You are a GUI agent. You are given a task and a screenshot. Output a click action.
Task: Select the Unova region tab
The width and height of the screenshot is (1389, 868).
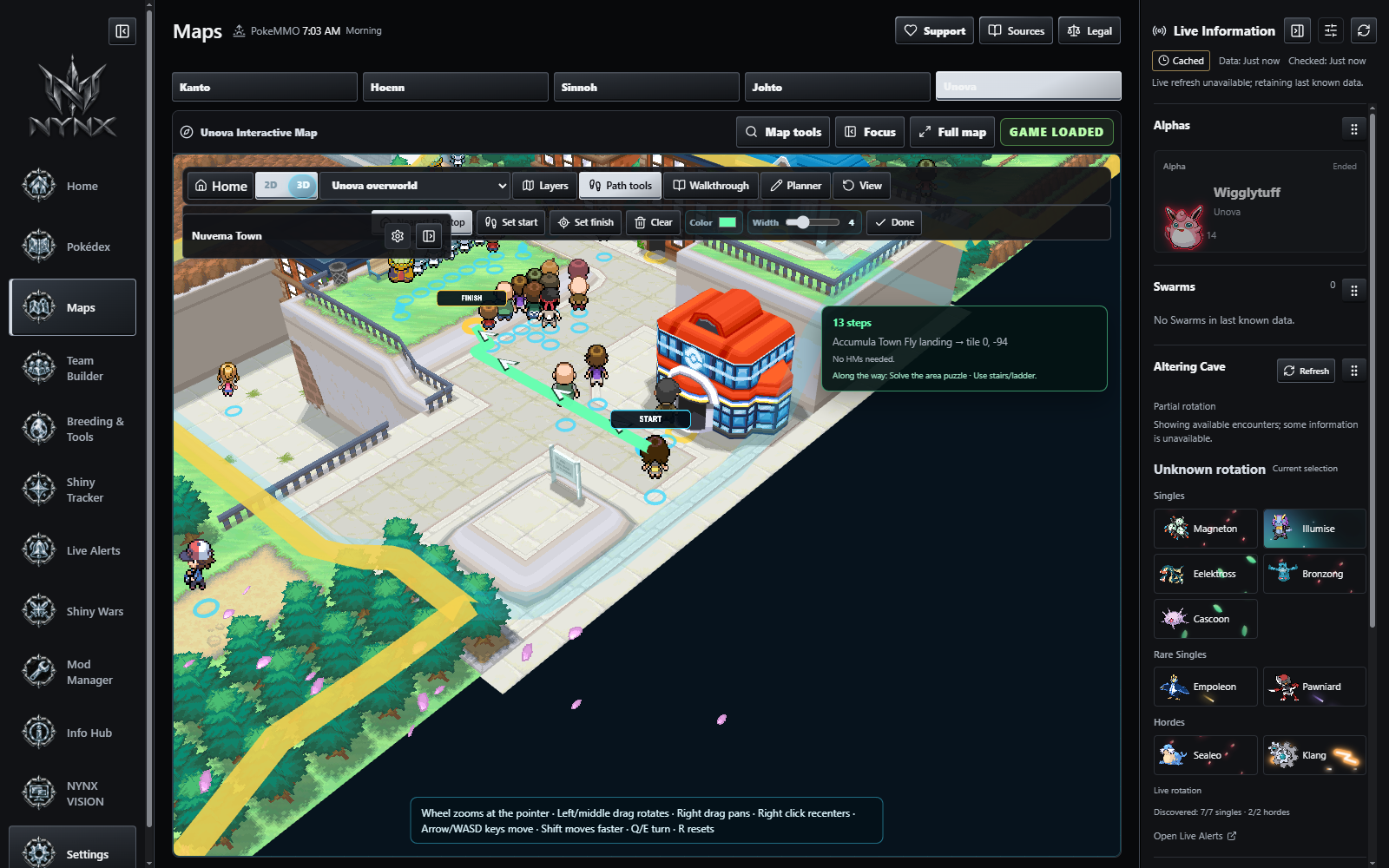pyautogui.click(x=1029, y=87)
